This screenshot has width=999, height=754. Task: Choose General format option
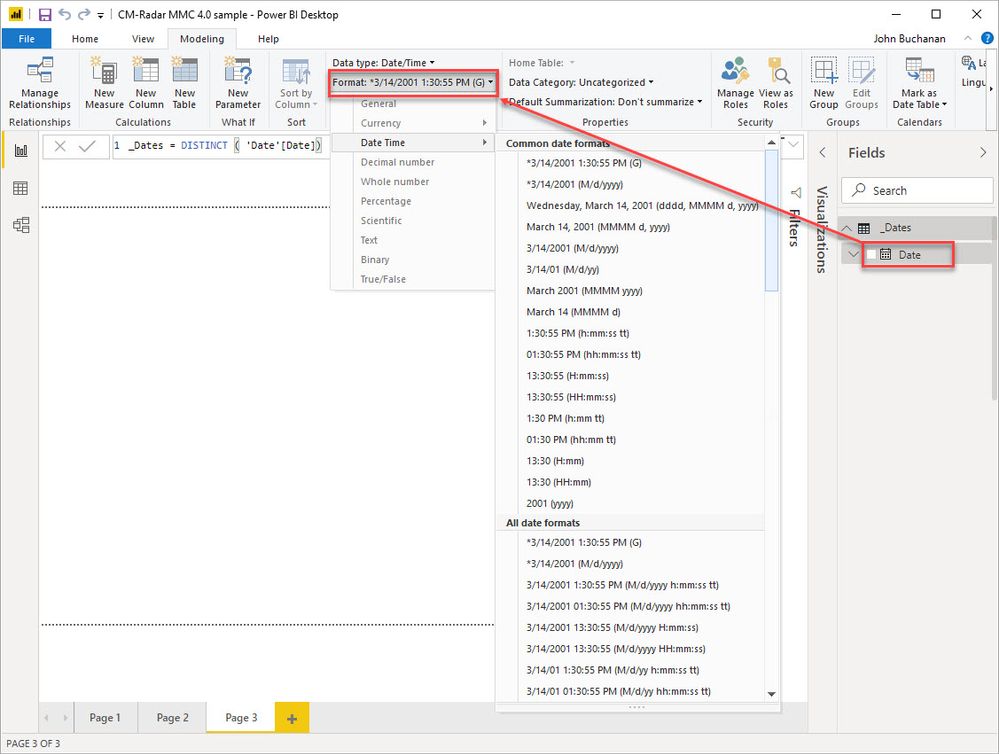tap(413, 104)
